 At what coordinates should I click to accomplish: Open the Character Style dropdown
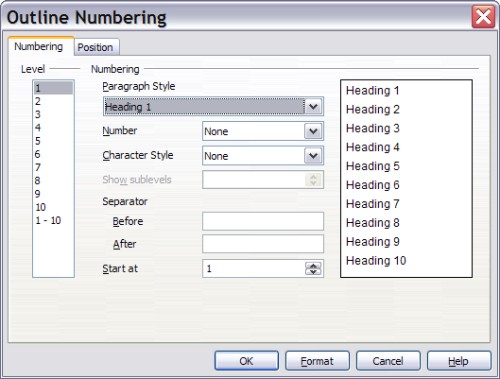pos(313,155)
